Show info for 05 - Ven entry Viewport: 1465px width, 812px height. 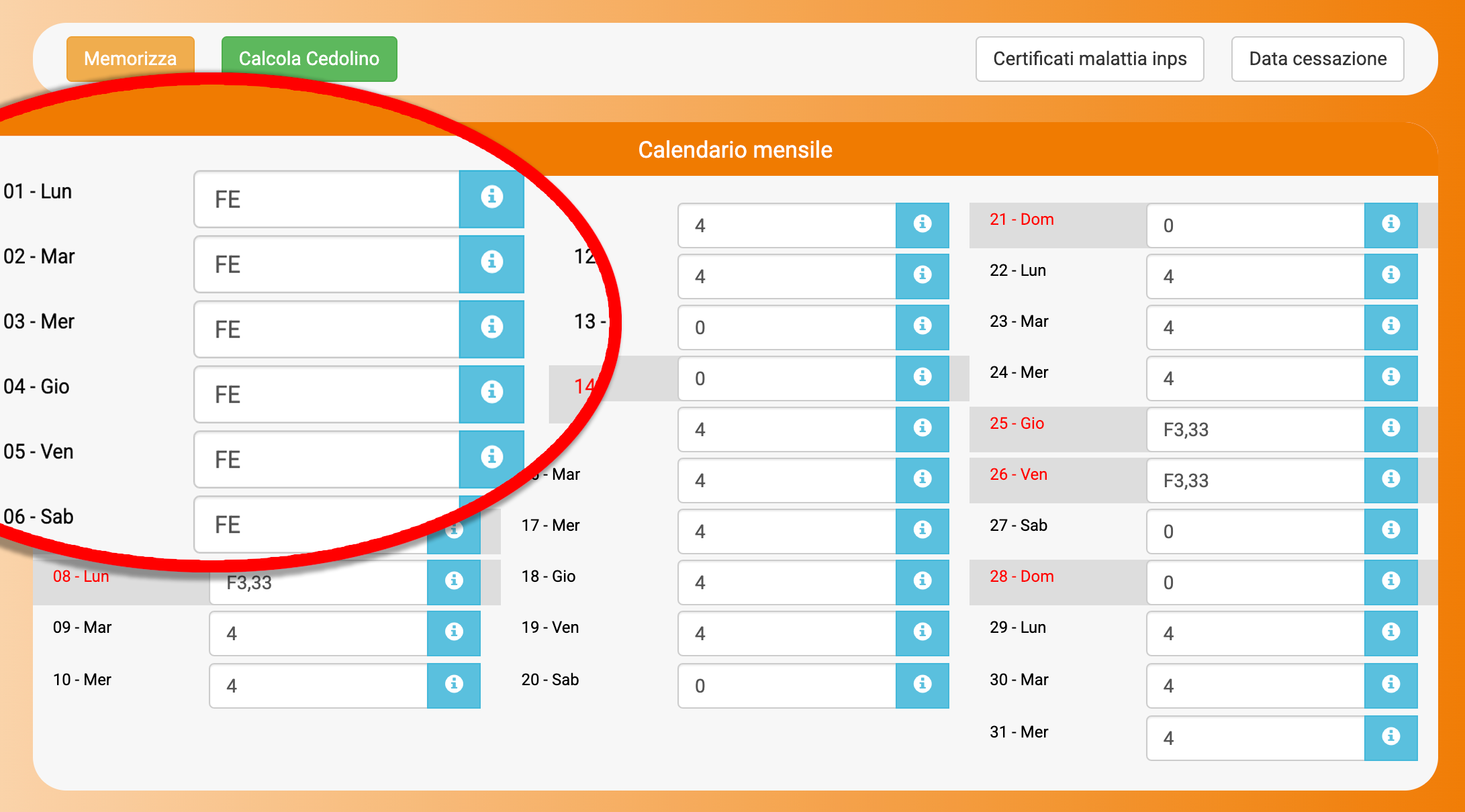click(x=491, y=458)
